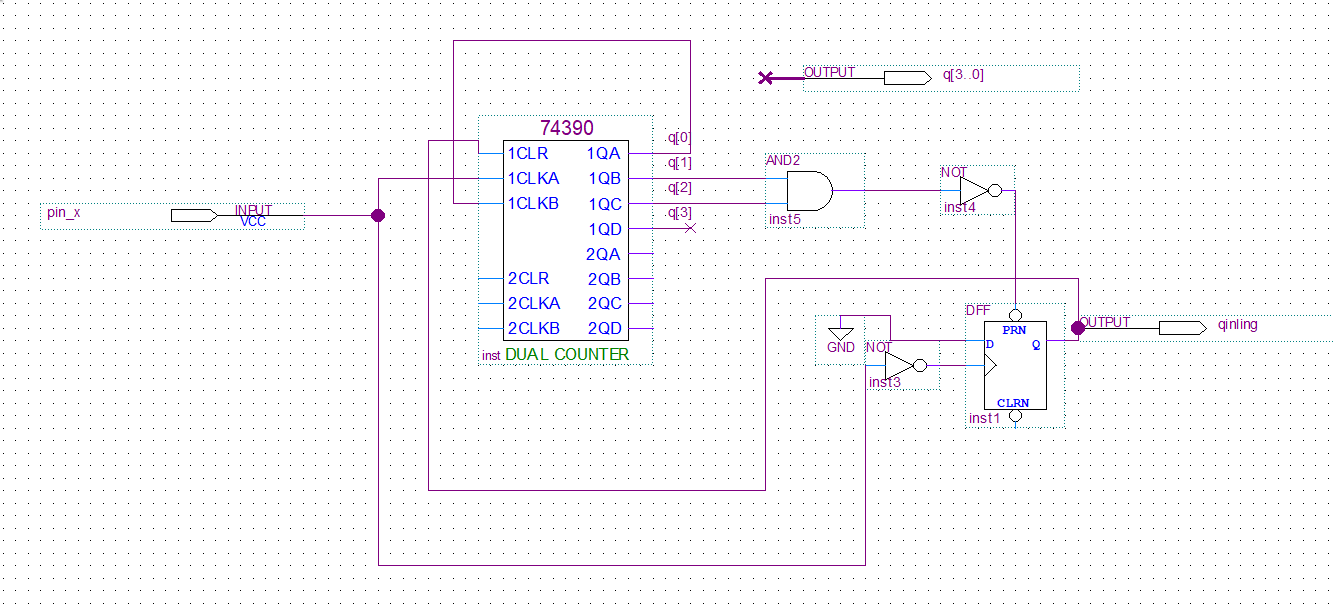The height and width of the screenshot is (608, 1333).
Task: Click the 2QC output label
Action: pos(604,304)
